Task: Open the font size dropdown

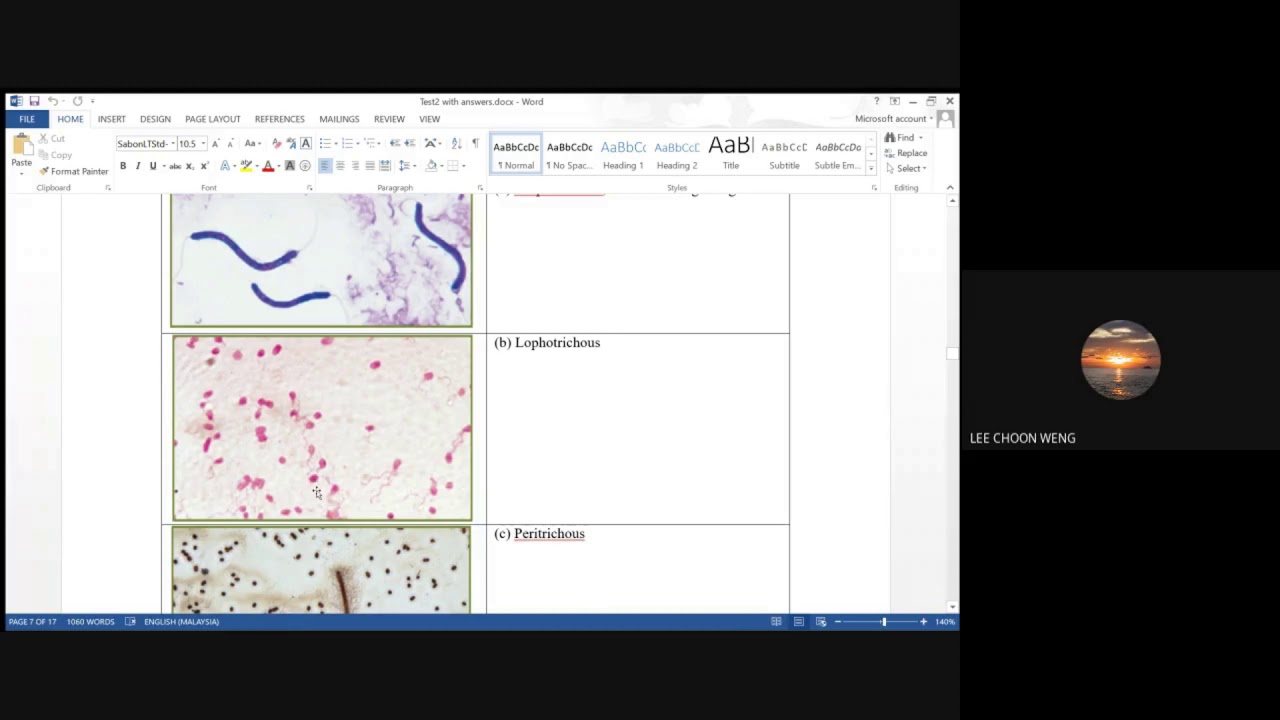Action: click(x=203, y=144)
